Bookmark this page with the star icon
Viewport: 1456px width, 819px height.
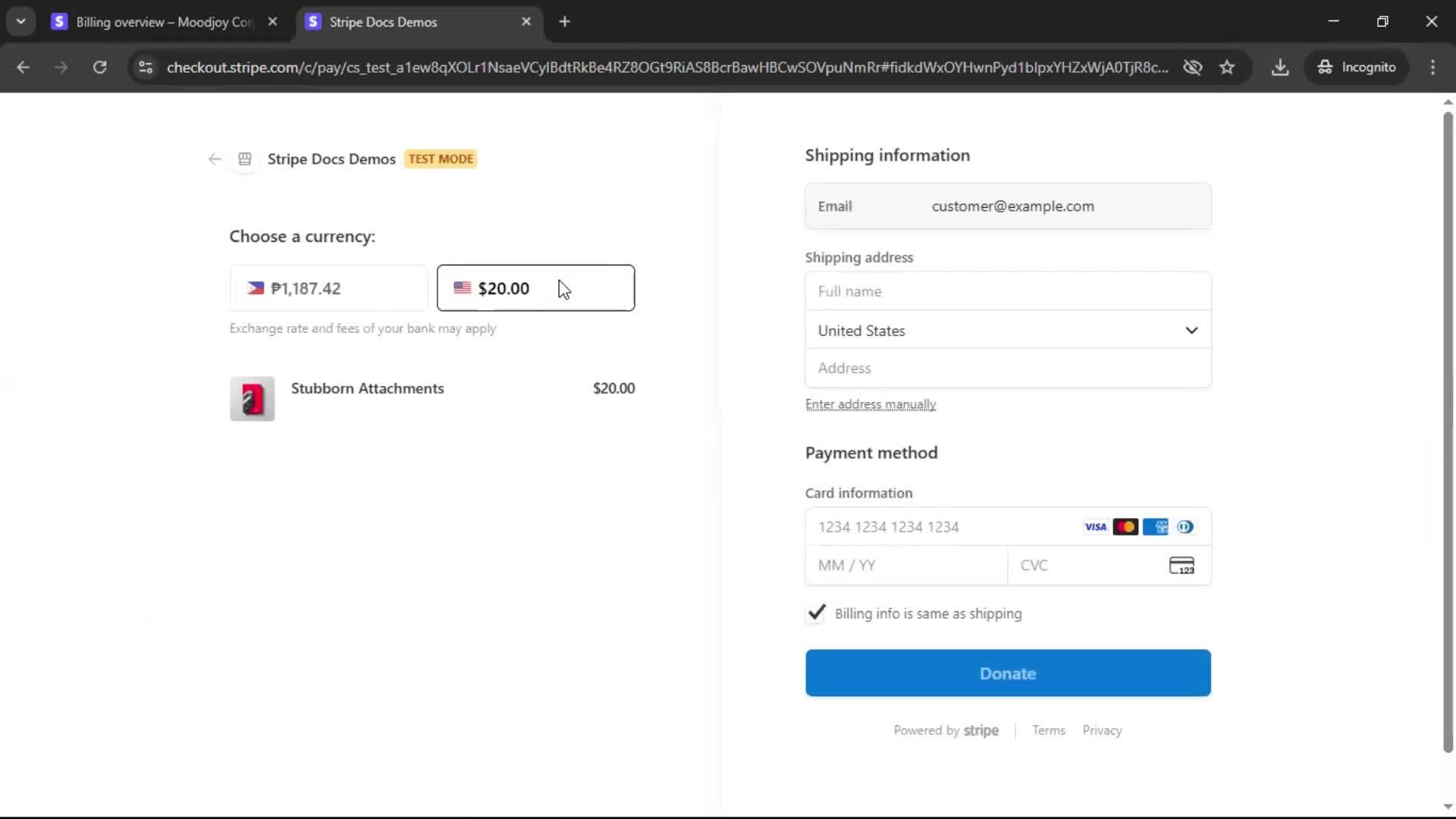pos(1227,67)
